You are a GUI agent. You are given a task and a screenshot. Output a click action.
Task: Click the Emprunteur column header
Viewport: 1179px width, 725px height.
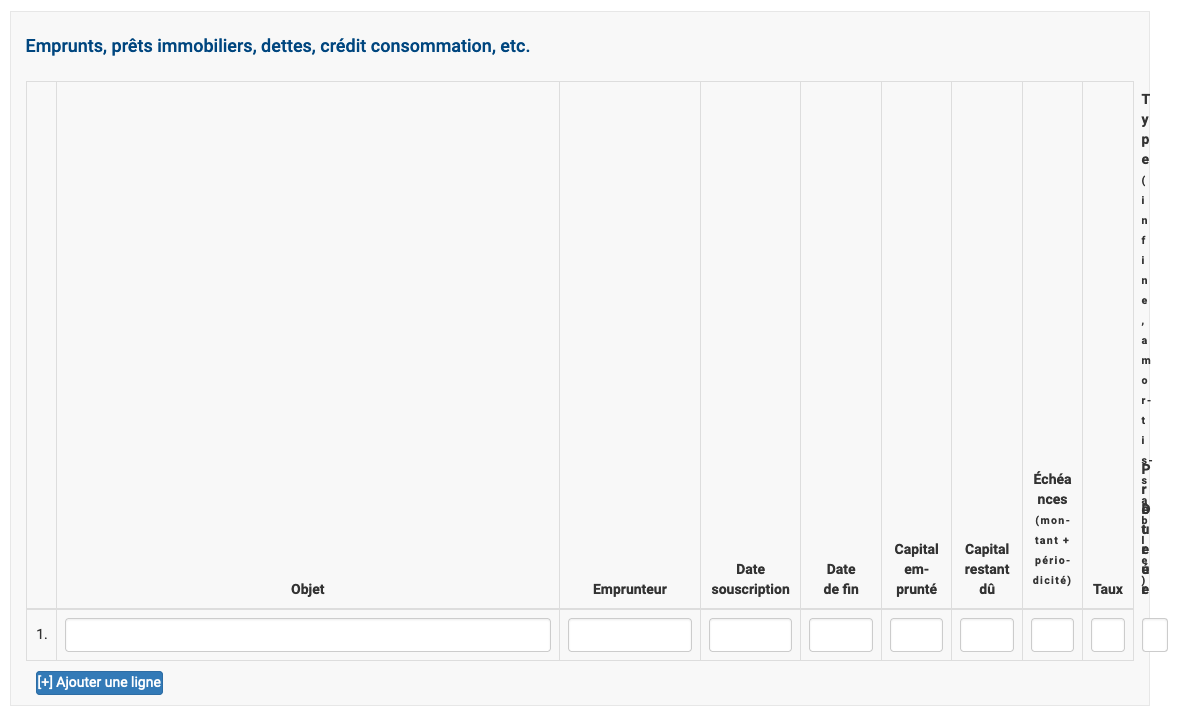(x=630, y=589)
